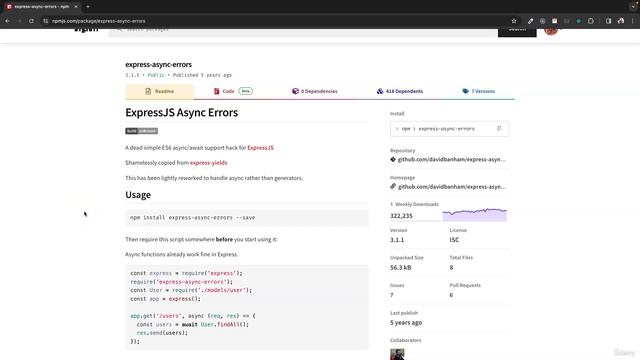Open the pen extension icon in toolbar
This screenshot has height=360, width=640.
click(x=530, y=21)
